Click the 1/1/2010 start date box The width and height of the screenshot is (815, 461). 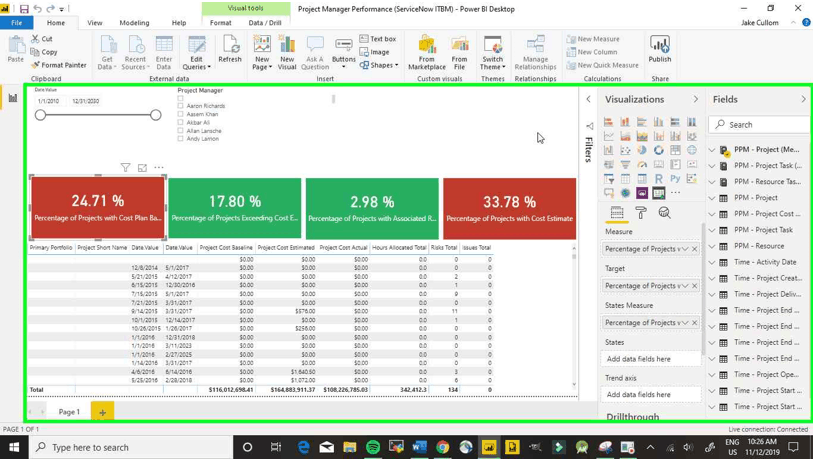tap(48, 101)
